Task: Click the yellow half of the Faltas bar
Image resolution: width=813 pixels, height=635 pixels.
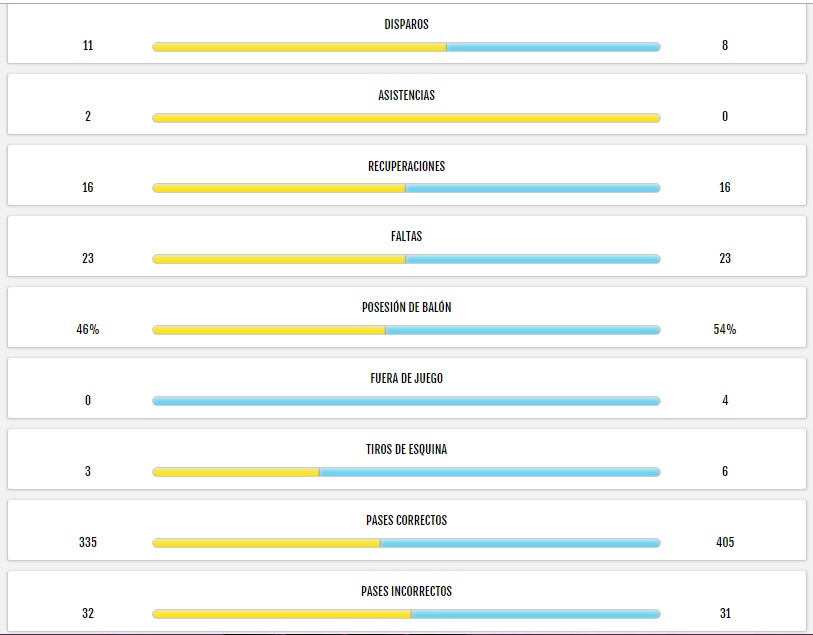Action: click(x=279, y=259)
